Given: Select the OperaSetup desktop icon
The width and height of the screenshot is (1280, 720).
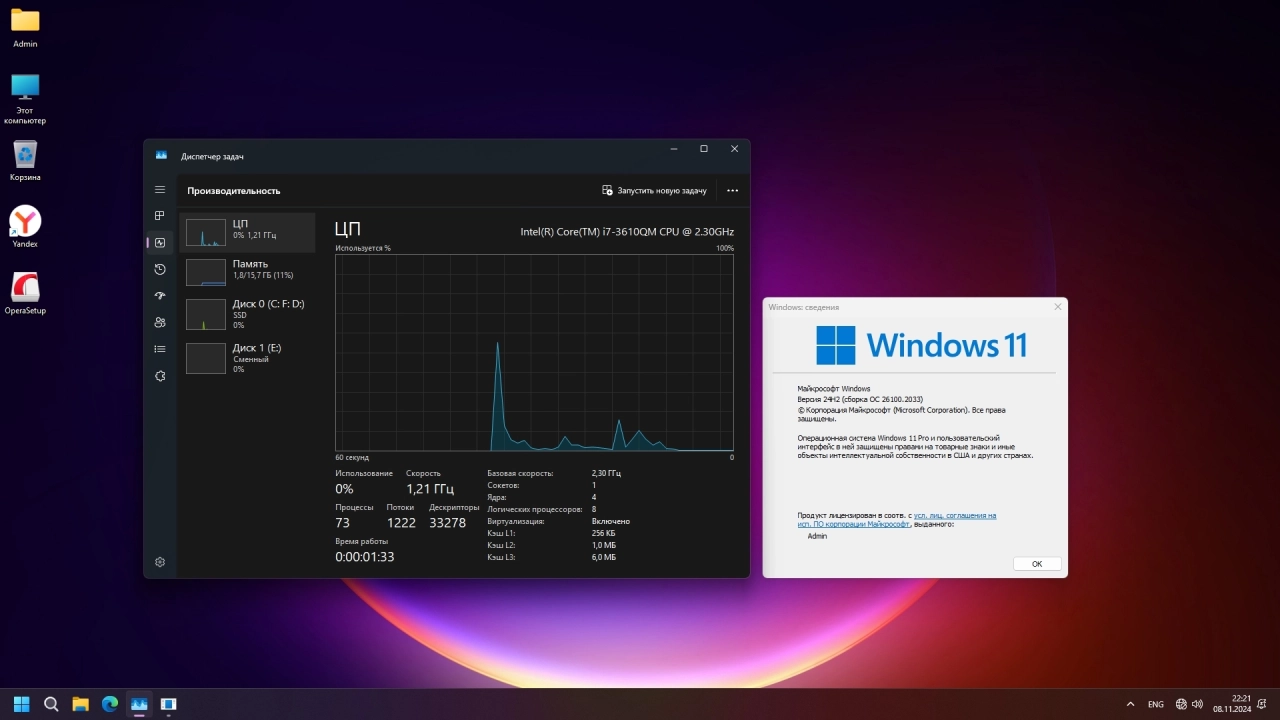Looking at the screenshot, I should point(25,294).
